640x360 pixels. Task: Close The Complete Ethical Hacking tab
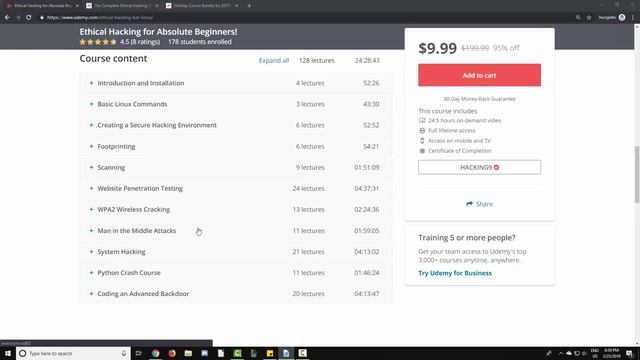pyautogui.click(x=157, y=6)
